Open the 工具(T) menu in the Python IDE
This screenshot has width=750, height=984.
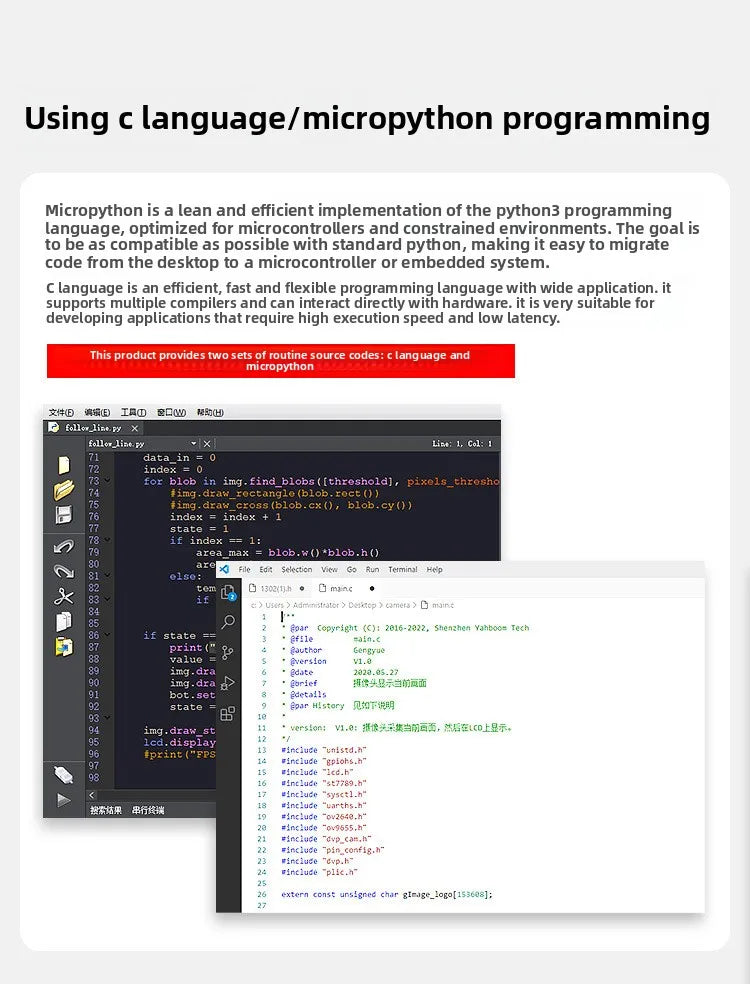coord(133,412)
